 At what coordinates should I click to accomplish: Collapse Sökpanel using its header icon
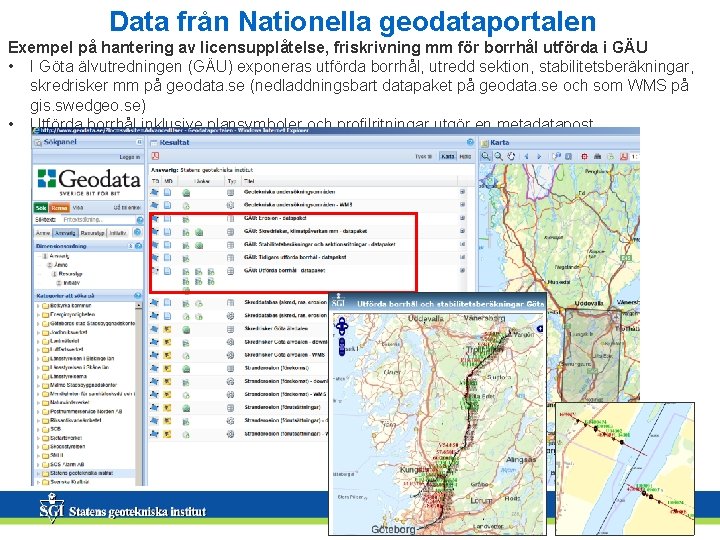pyautogui.click(x=140, y=142)
